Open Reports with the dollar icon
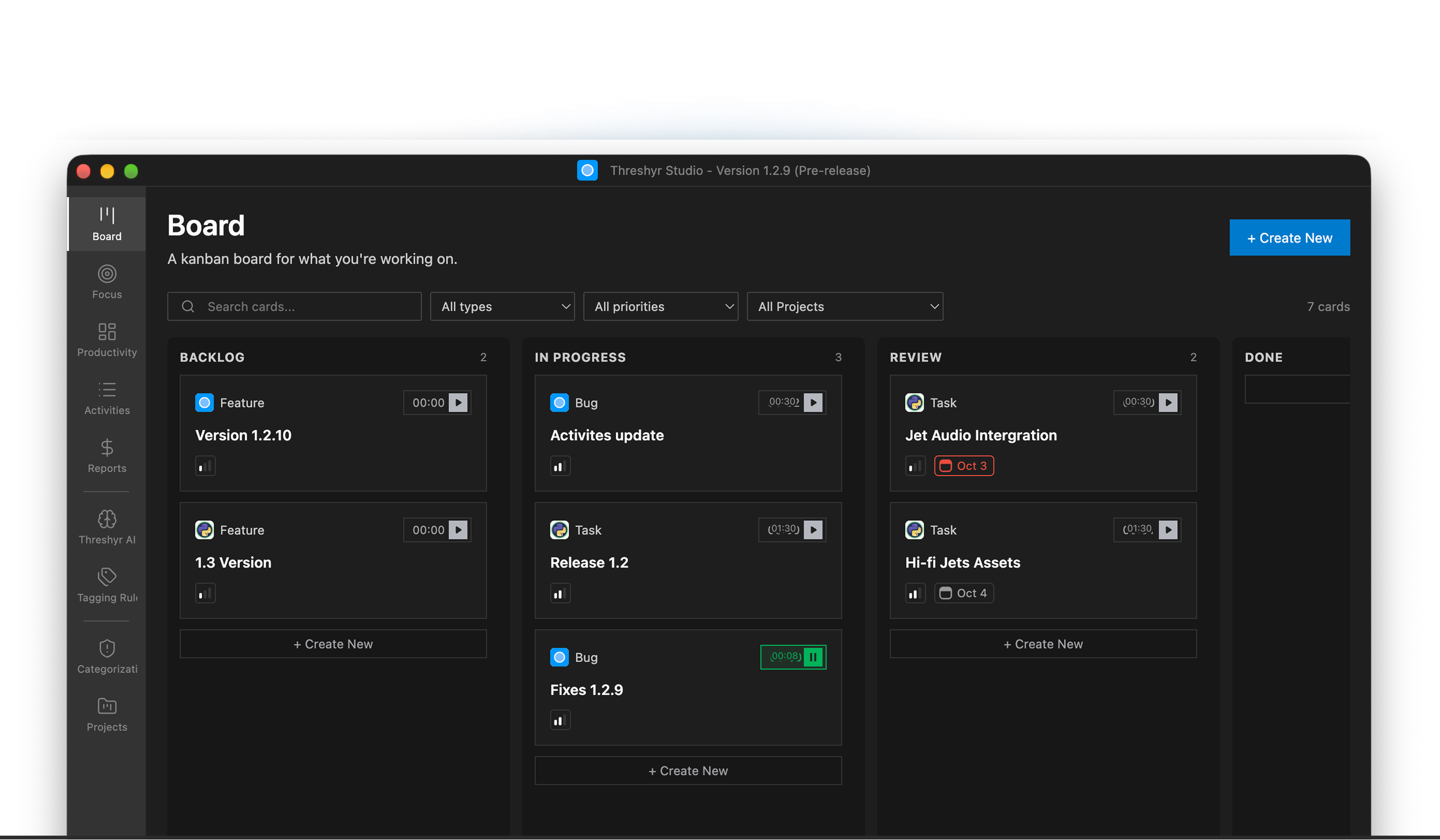Image resolution: width=1440 pixels, height=840 pixels. pyautogui.click(x=107, y=456)
